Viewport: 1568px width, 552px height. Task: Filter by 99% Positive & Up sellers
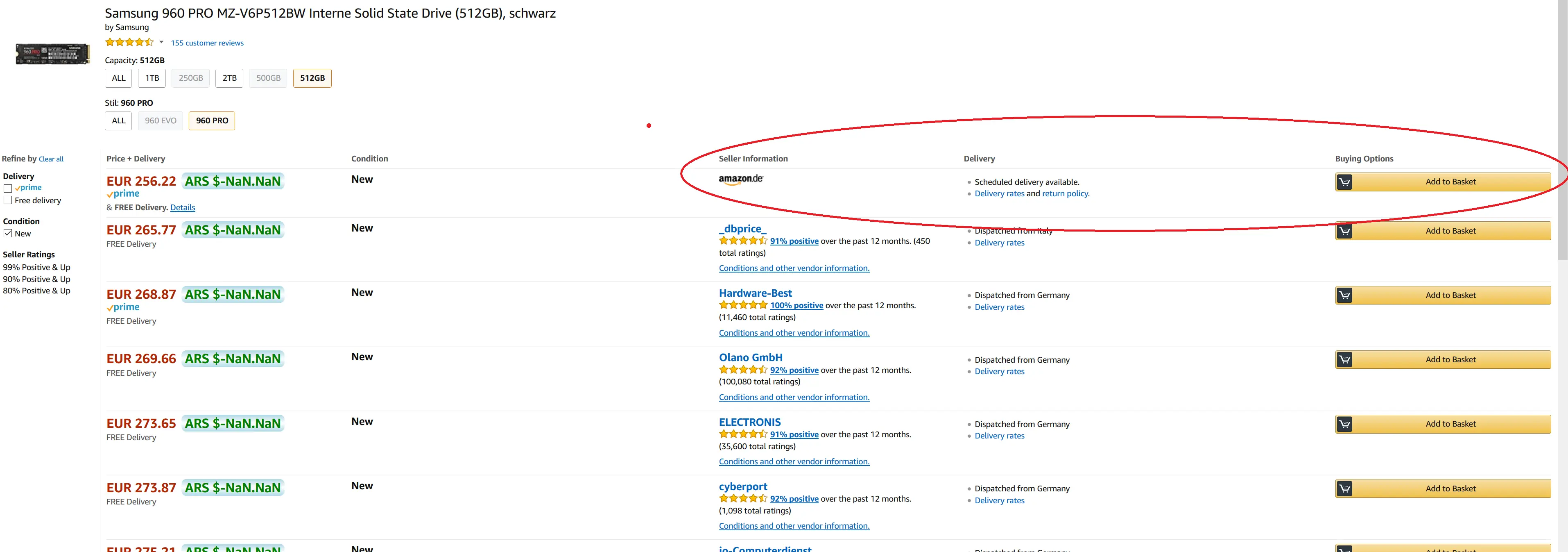(36, 268)
